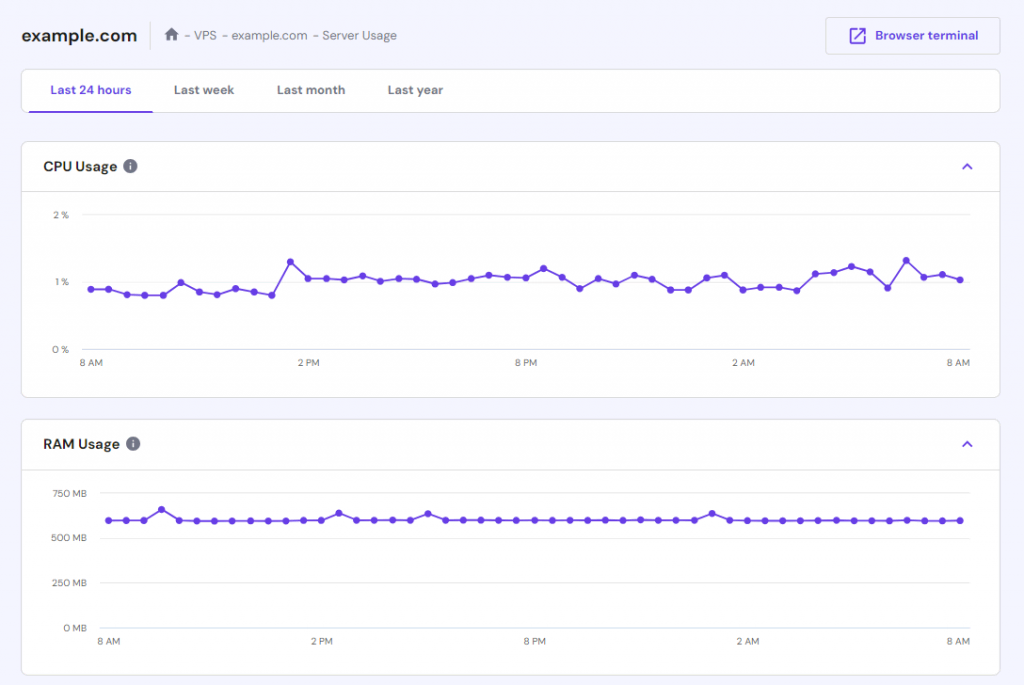Click the RAM peak point before 2 AM
This screenshot has width=1024, height=685.
pyautogui.click(x=712, y=514)
